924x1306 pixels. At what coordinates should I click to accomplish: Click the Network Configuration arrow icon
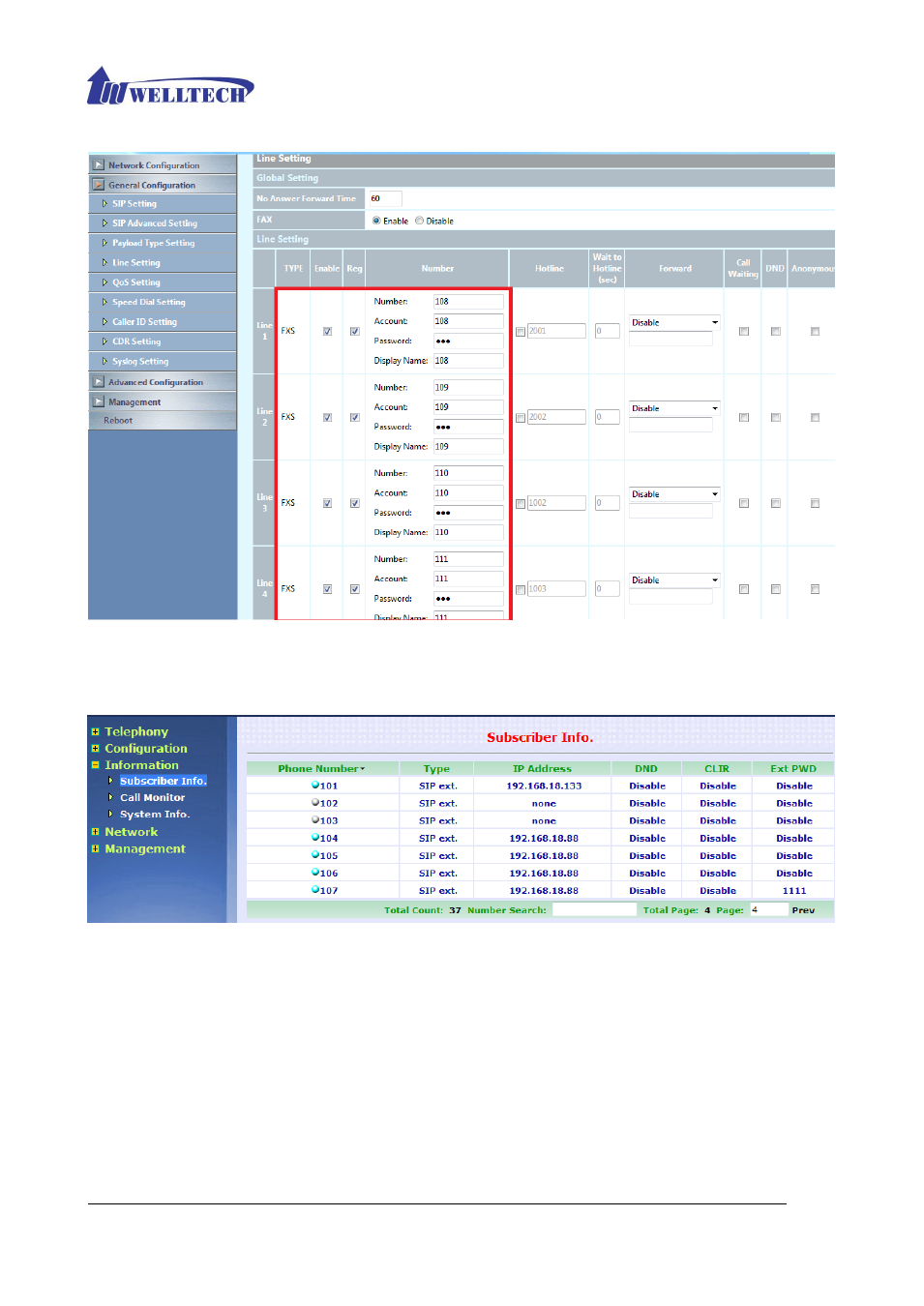99,165
